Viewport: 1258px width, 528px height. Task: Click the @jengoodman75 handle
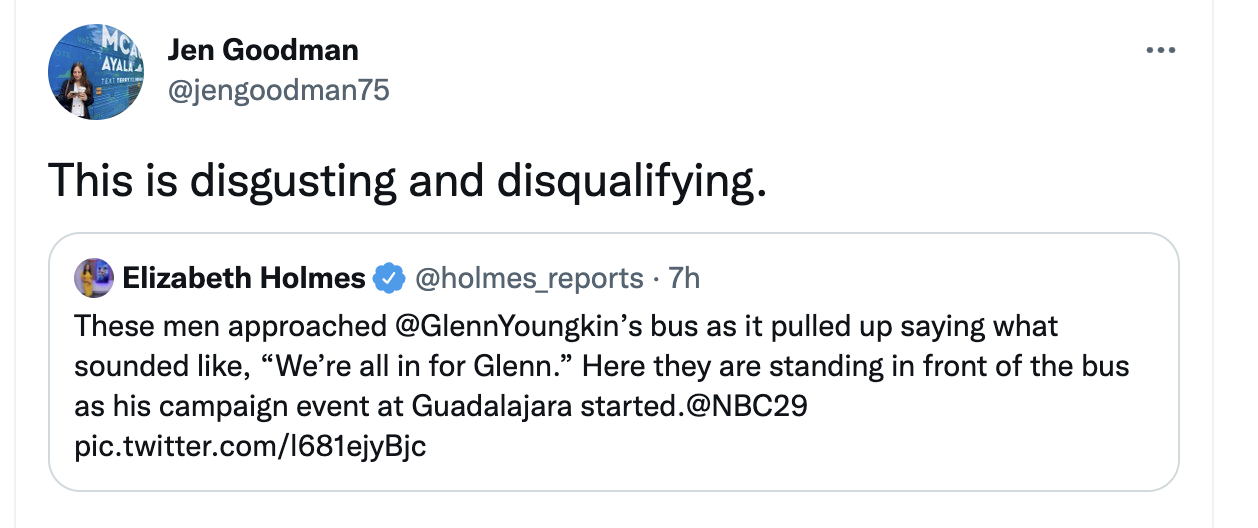(278, 90)
